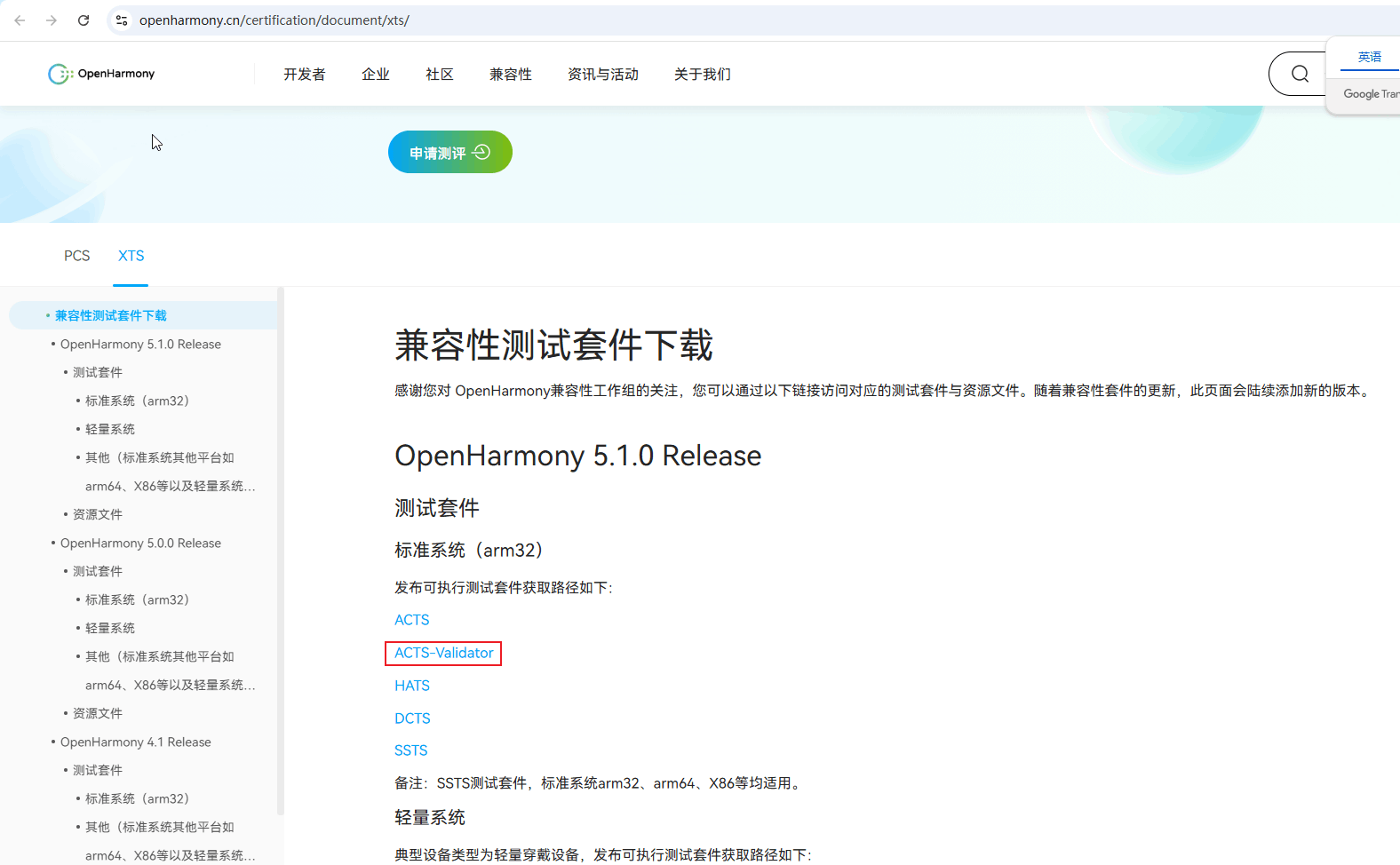Screen dimensions: 1400x865
Task: Click the OpenHarmony 5.1.0 Release heading
Action: point(577,456)
